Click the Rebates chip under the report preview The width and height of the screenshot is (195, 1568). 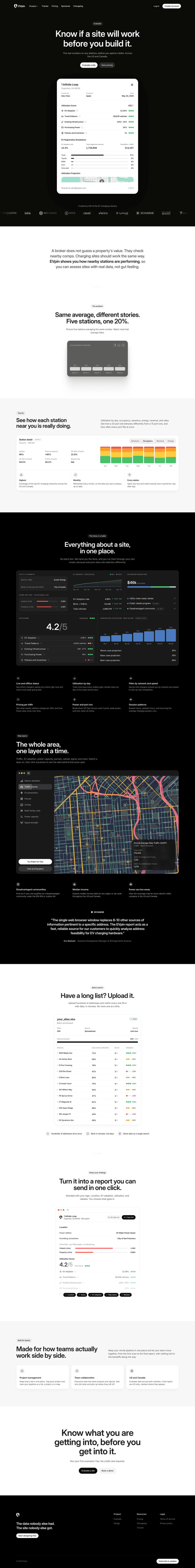pyautogui.click(x=126, y=1295)
